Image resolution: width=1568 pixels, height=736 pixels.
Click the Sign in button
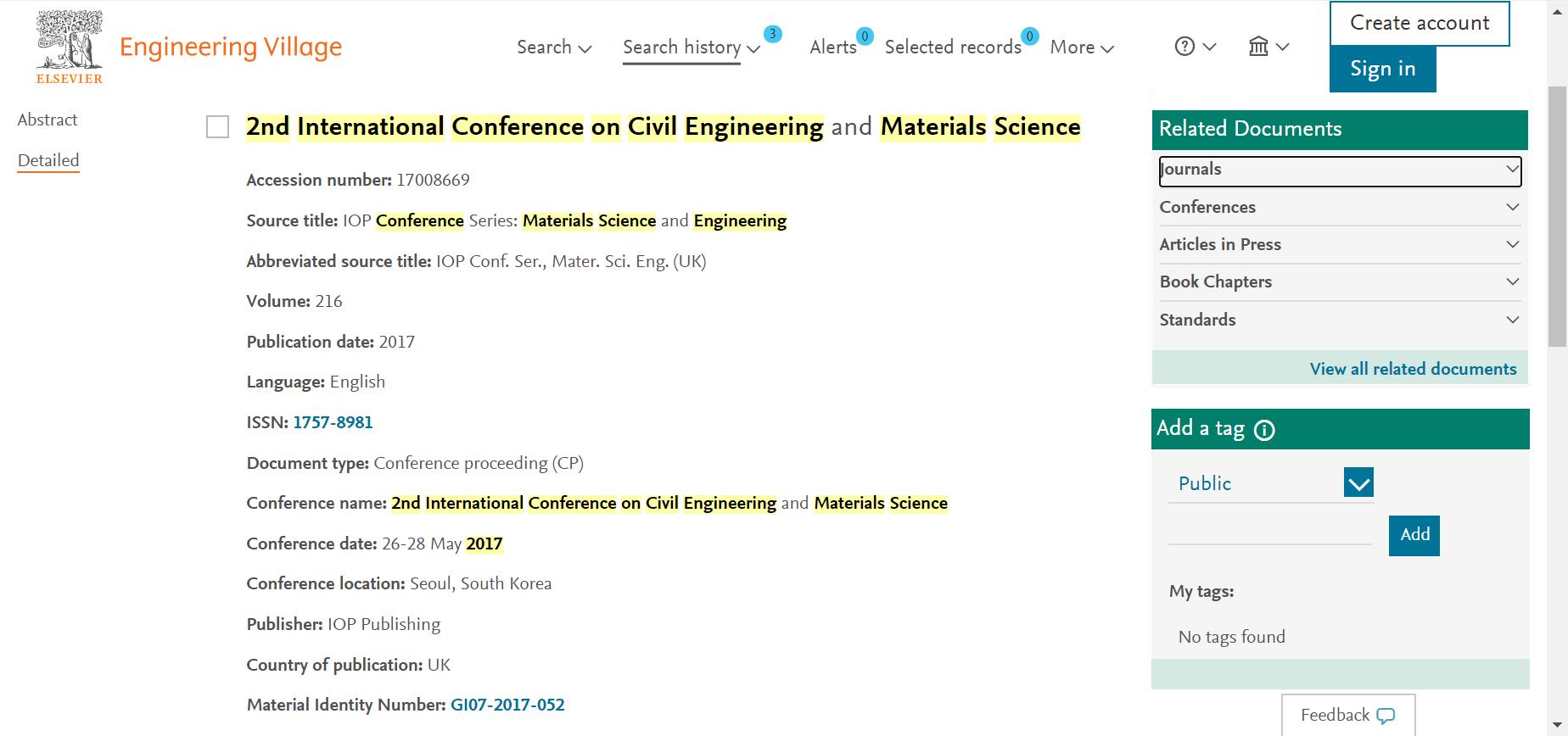(1382, 69)
